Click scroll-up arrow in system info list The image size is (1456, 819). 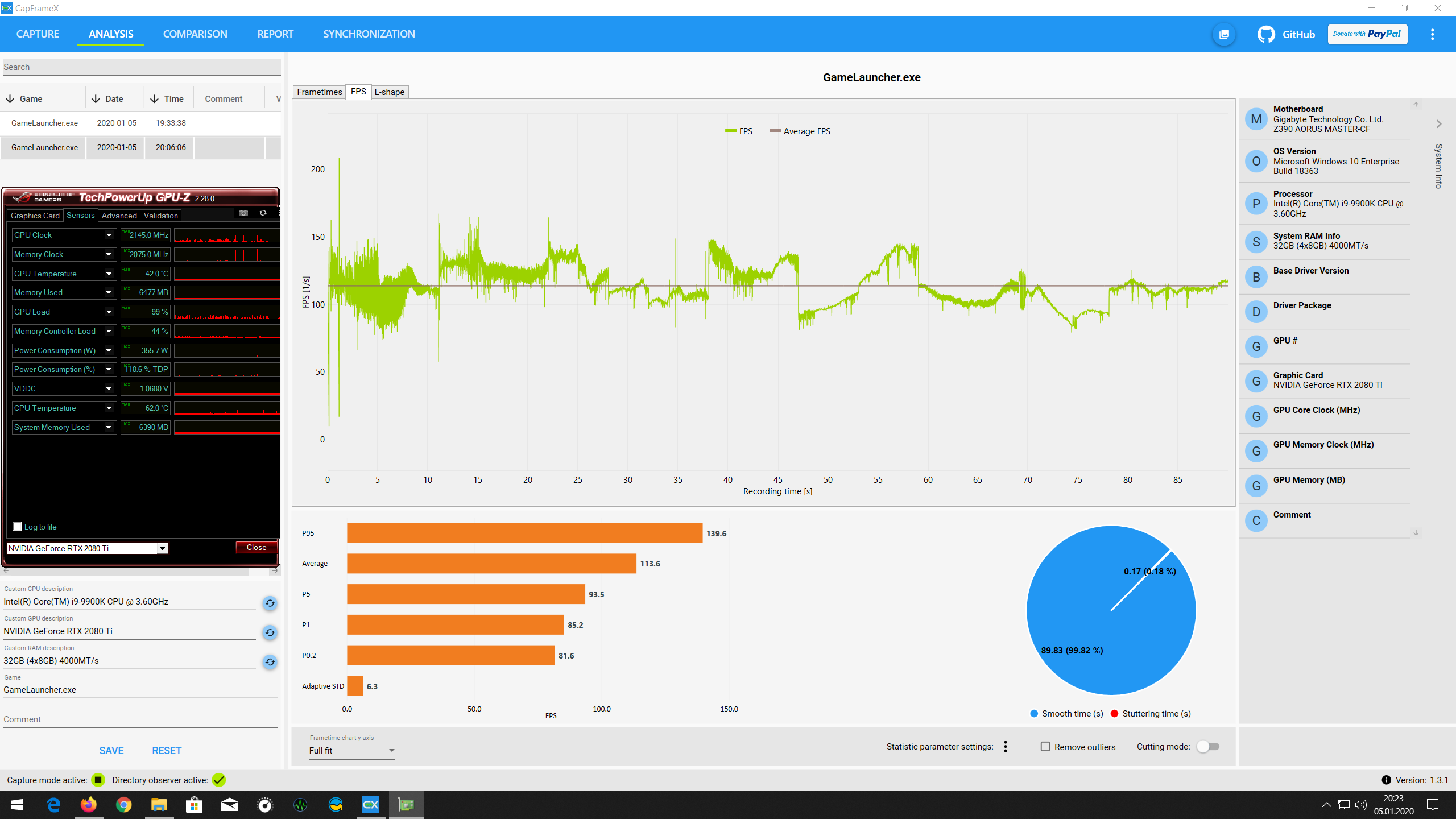pos(1416,105)
